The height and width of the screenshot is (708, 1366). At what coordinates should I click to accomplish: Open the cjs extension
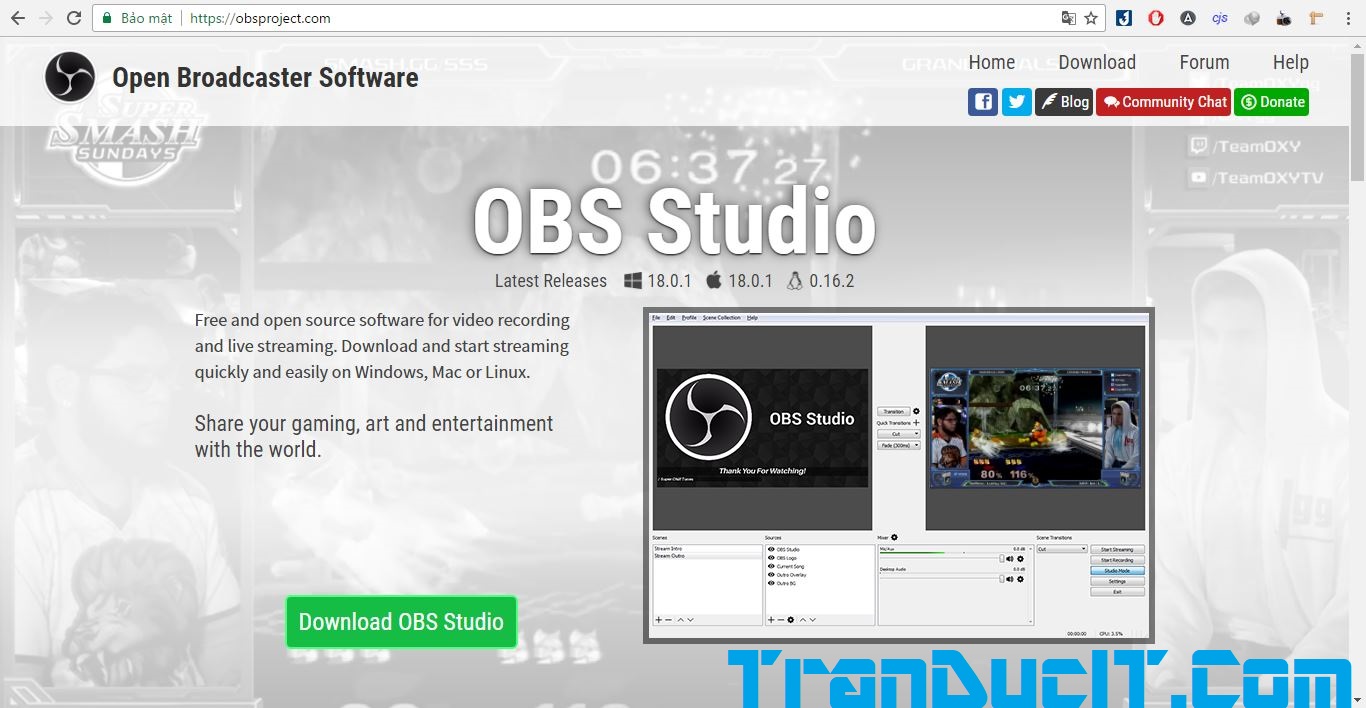click(1220, 18)
